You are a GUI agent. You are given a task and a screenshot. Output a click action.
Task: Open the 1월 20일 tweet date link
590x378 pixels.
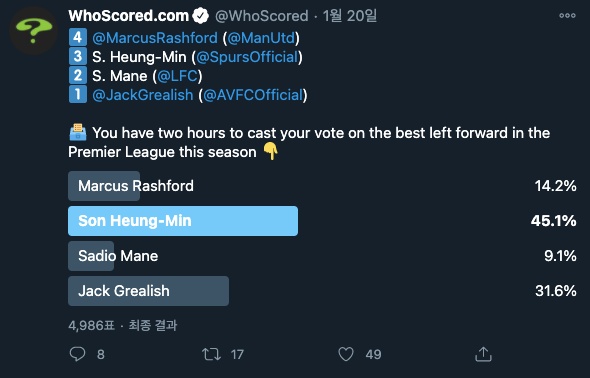pos(350,16)
